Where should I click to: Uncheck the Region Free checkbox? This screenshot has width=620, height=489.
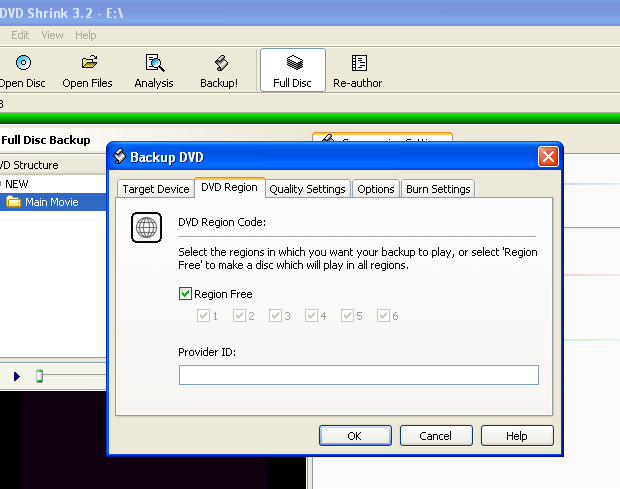click(x=185, y=294)
